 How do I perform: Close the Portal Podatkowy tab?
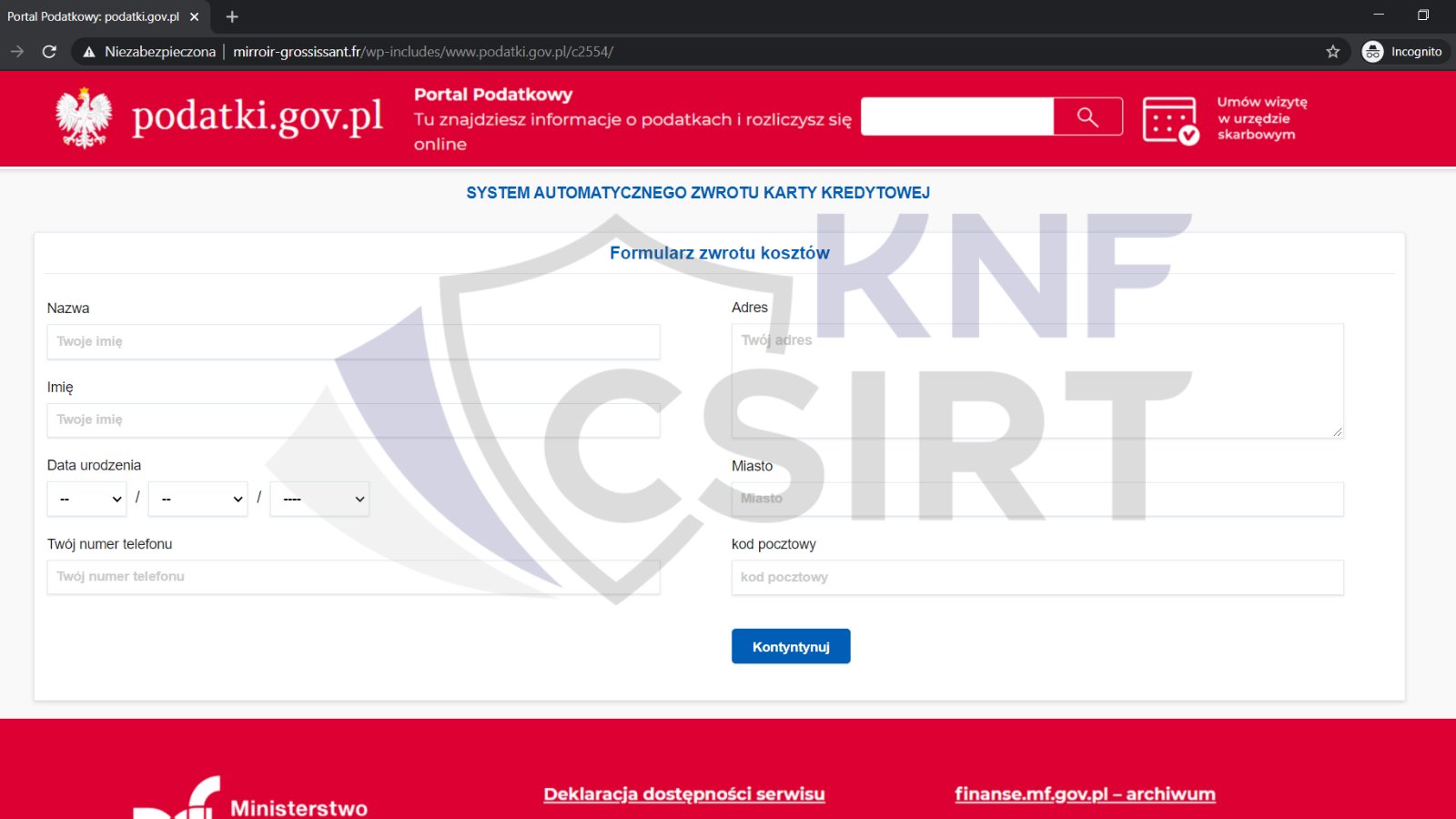[194, 16]
